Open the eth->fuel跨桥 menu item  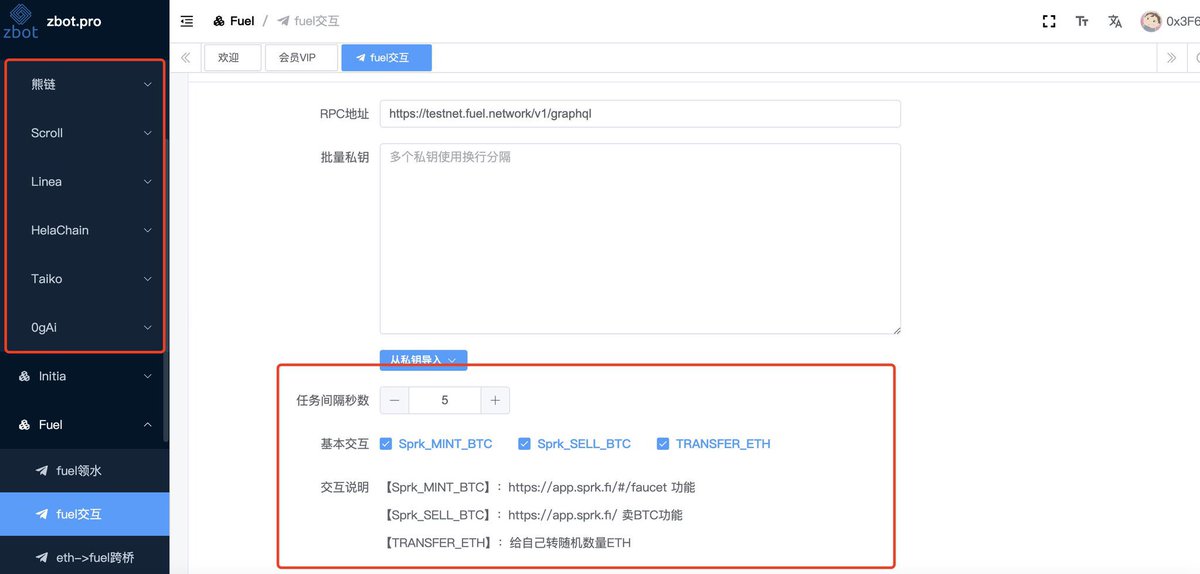(x=85, y=558)
